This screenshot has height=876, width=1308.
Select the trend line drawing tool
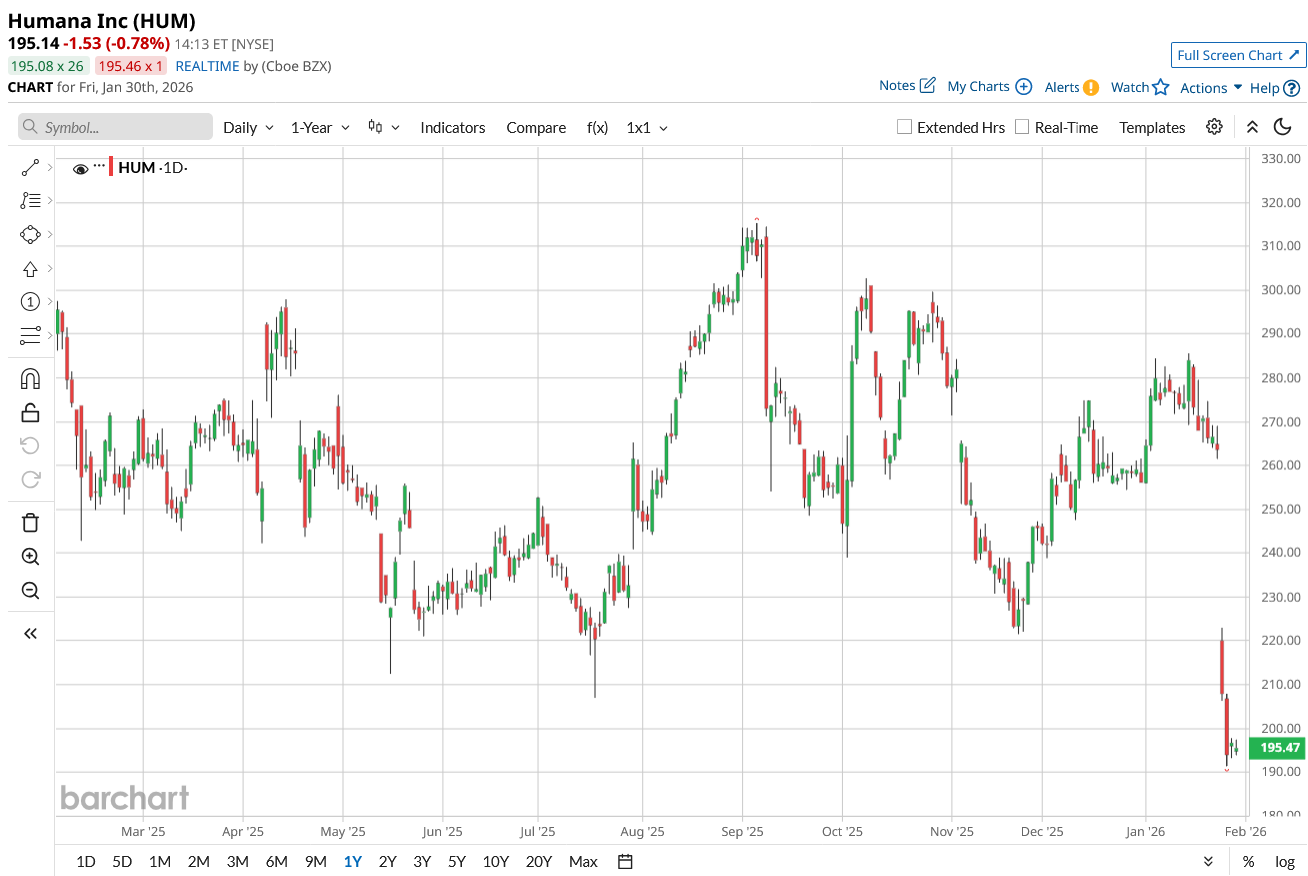click(x=30, y=168)
